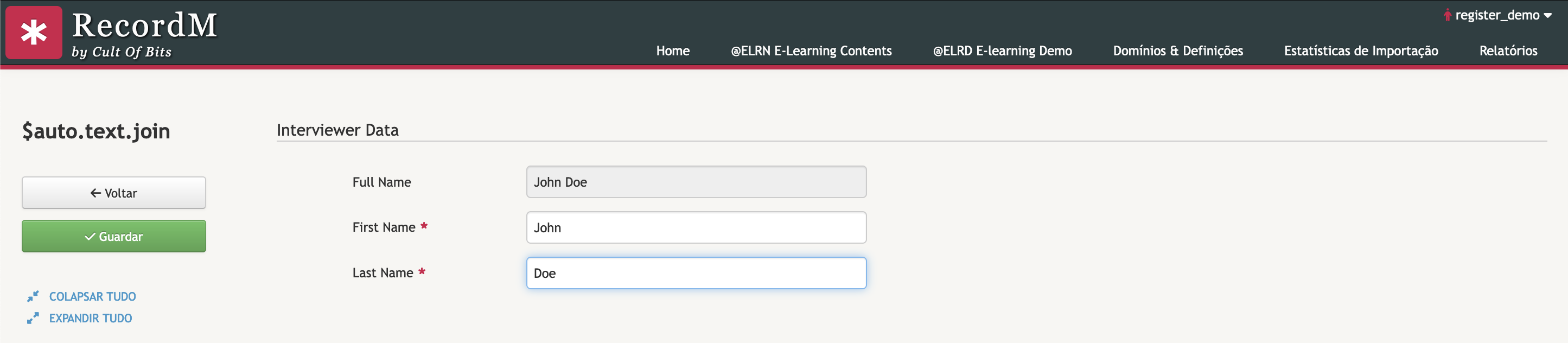This screenshot has width=1568, height=343.
Task: Click the COLAPSAR TUDO link
Action: tap(93, 297)
